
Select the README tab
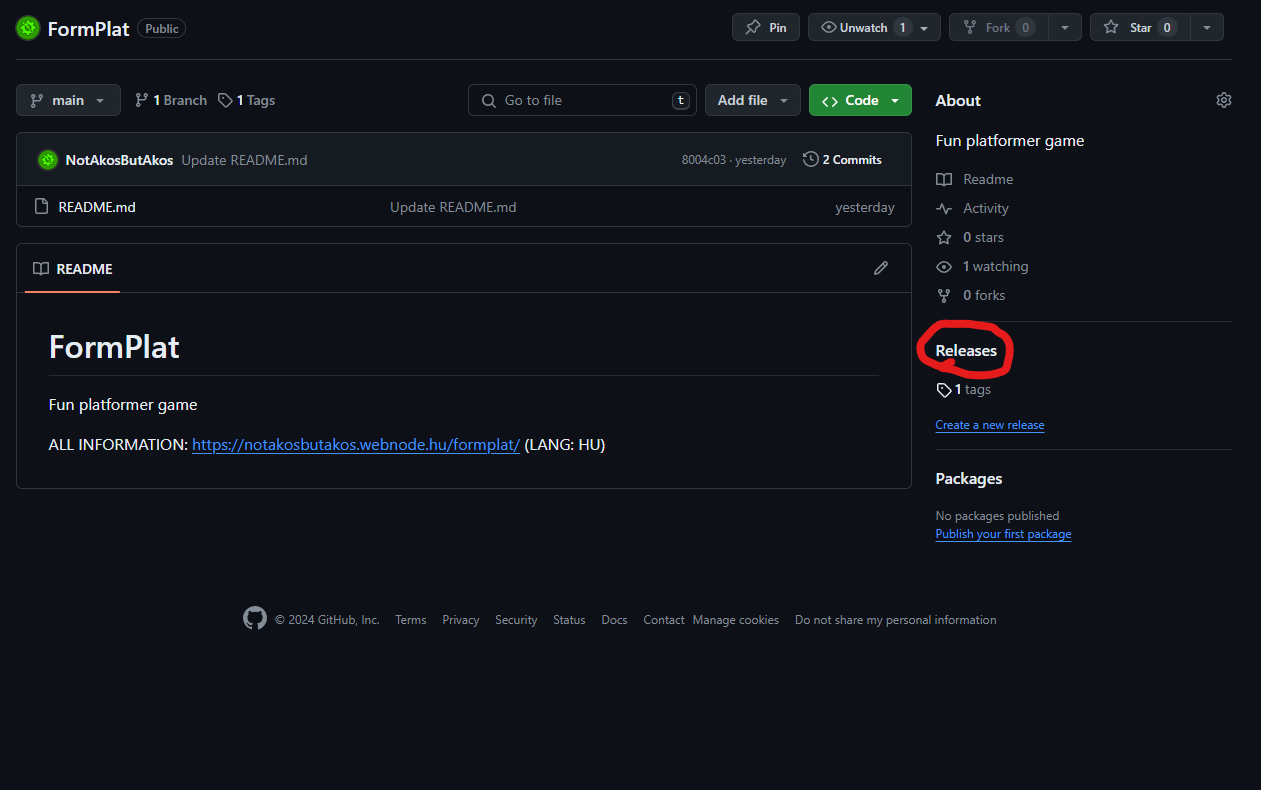click(x=73, y=269)
